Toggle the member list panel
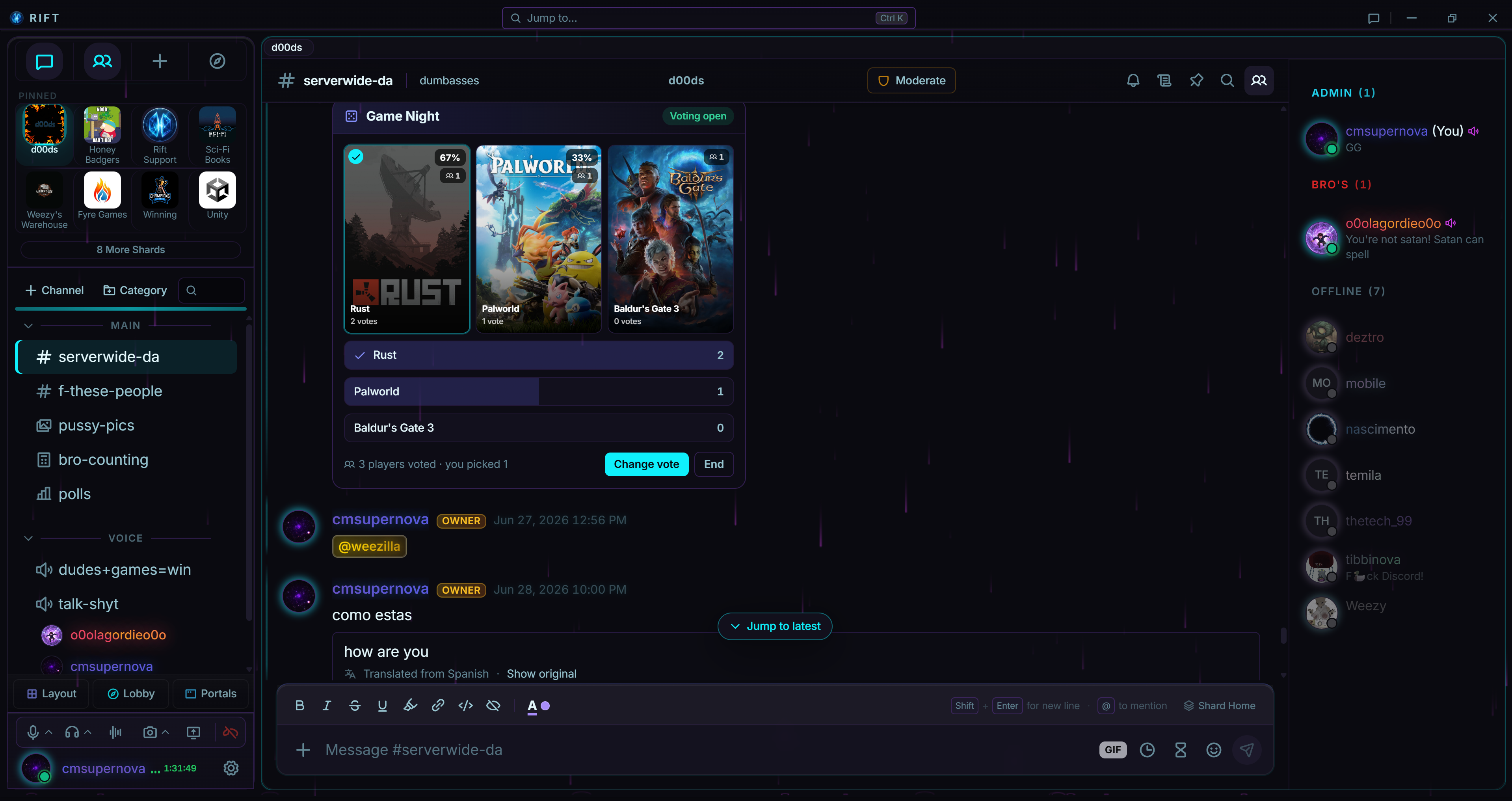Viewport: 1512px width, 801px height. pos(1259,80)
